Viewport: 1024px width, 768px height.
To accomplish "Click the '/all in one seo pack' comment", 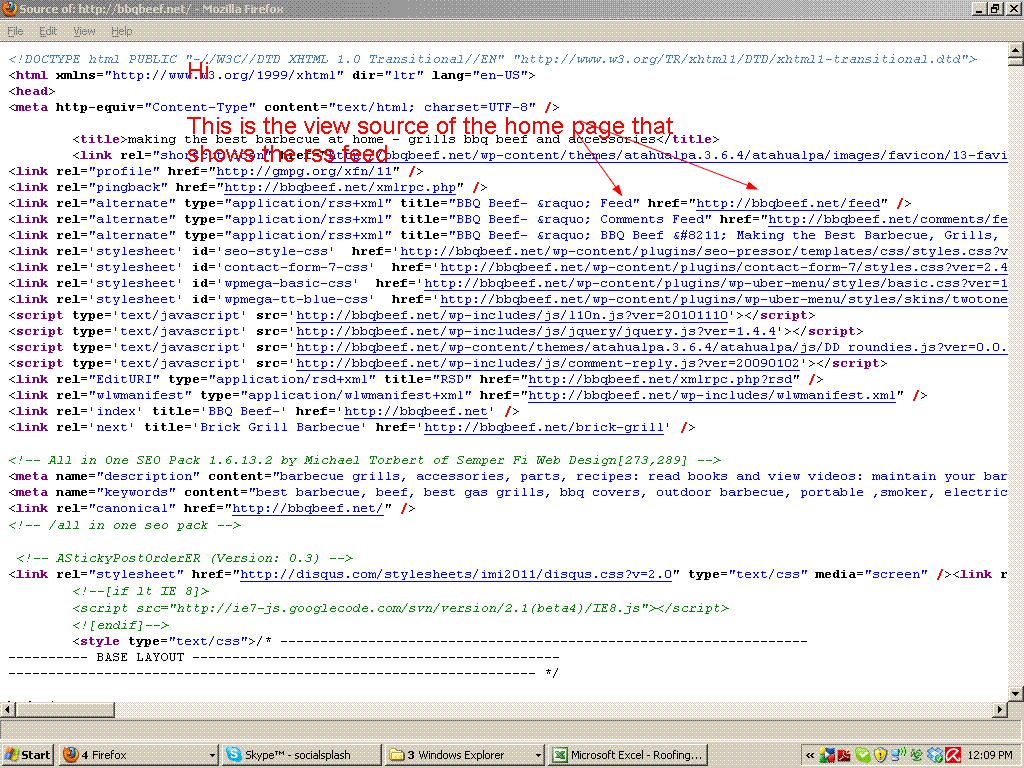I will tap(125, 525).
